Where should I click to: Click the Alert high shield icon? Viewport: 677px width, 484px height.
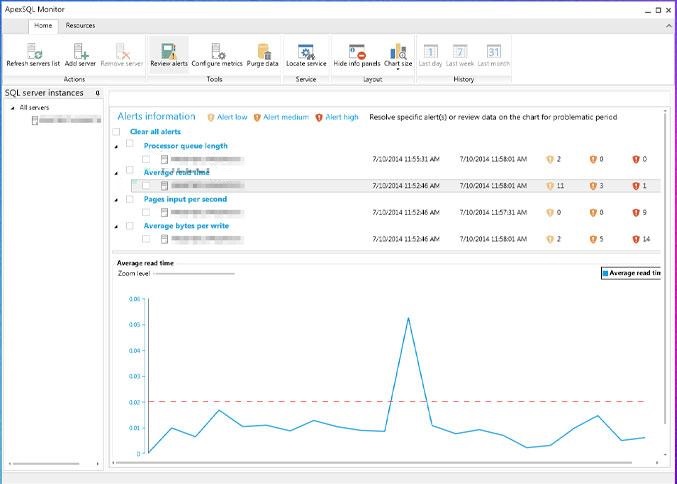[319, 117]
